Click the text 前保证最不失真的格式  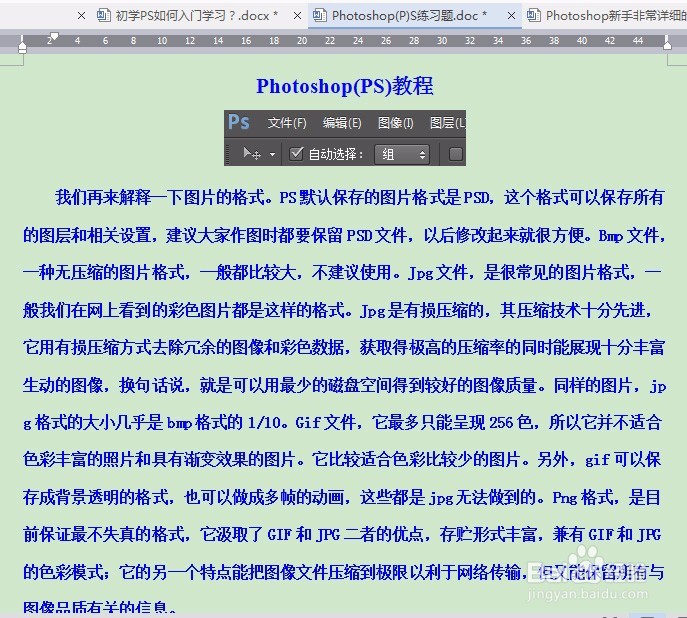[x=103, y=534]
